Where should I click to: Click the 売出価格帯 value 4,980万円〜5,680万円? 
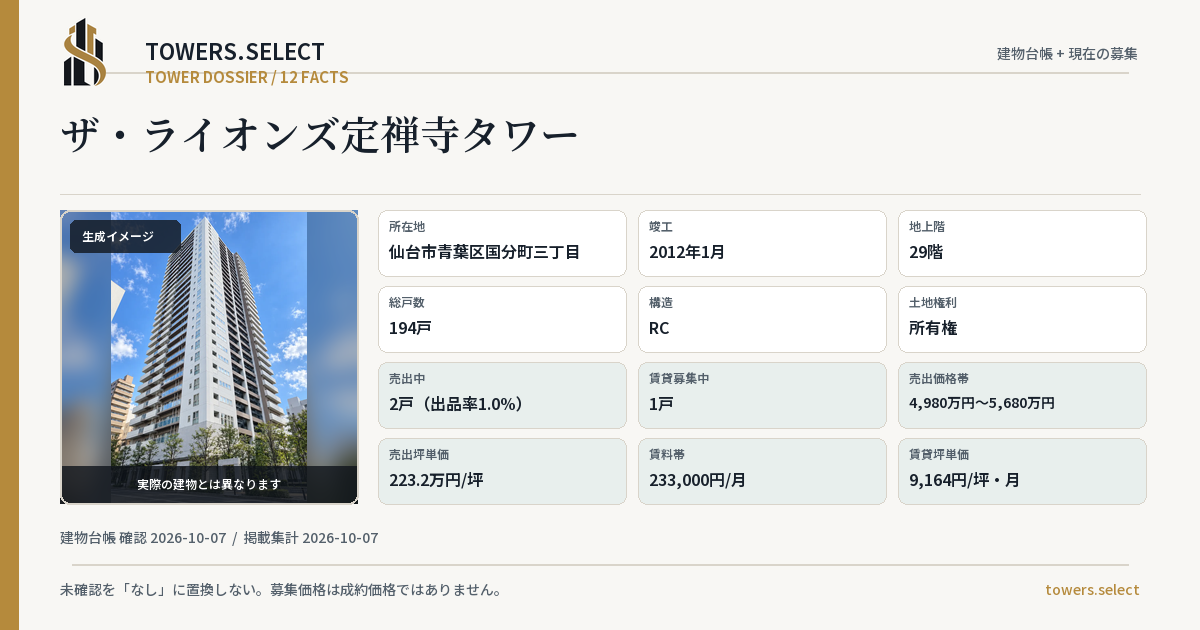[982, 403]
